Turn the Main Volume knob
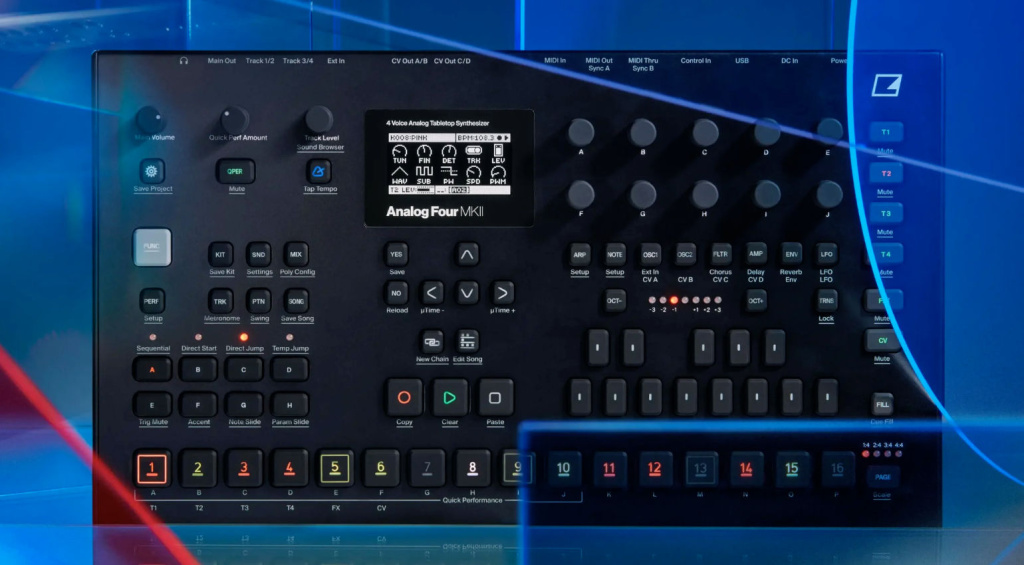 tap(150, 120)
